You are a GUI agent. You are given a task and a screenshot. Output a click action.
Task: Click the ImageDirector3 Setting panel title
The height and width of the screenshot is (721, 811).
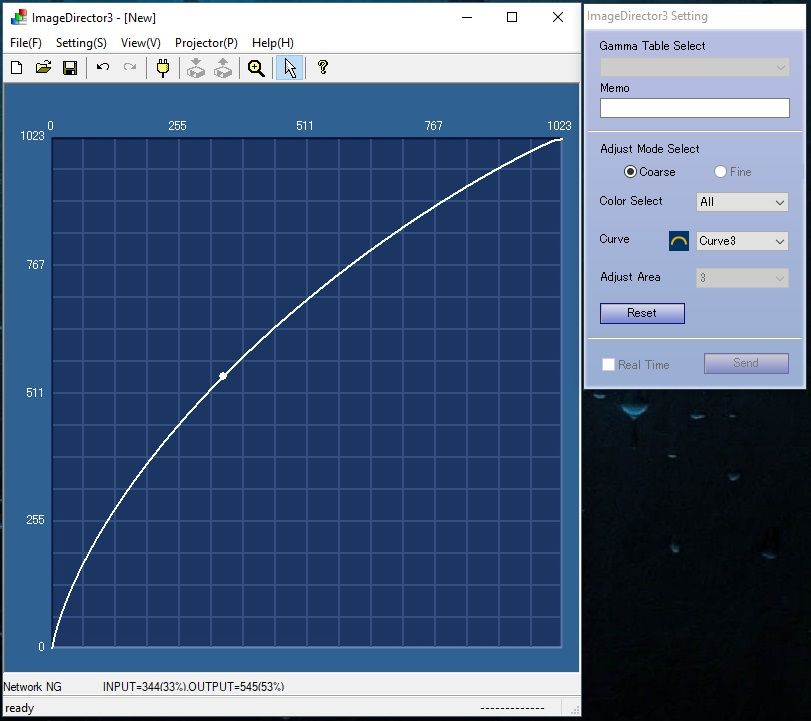[x=647, y=16]
